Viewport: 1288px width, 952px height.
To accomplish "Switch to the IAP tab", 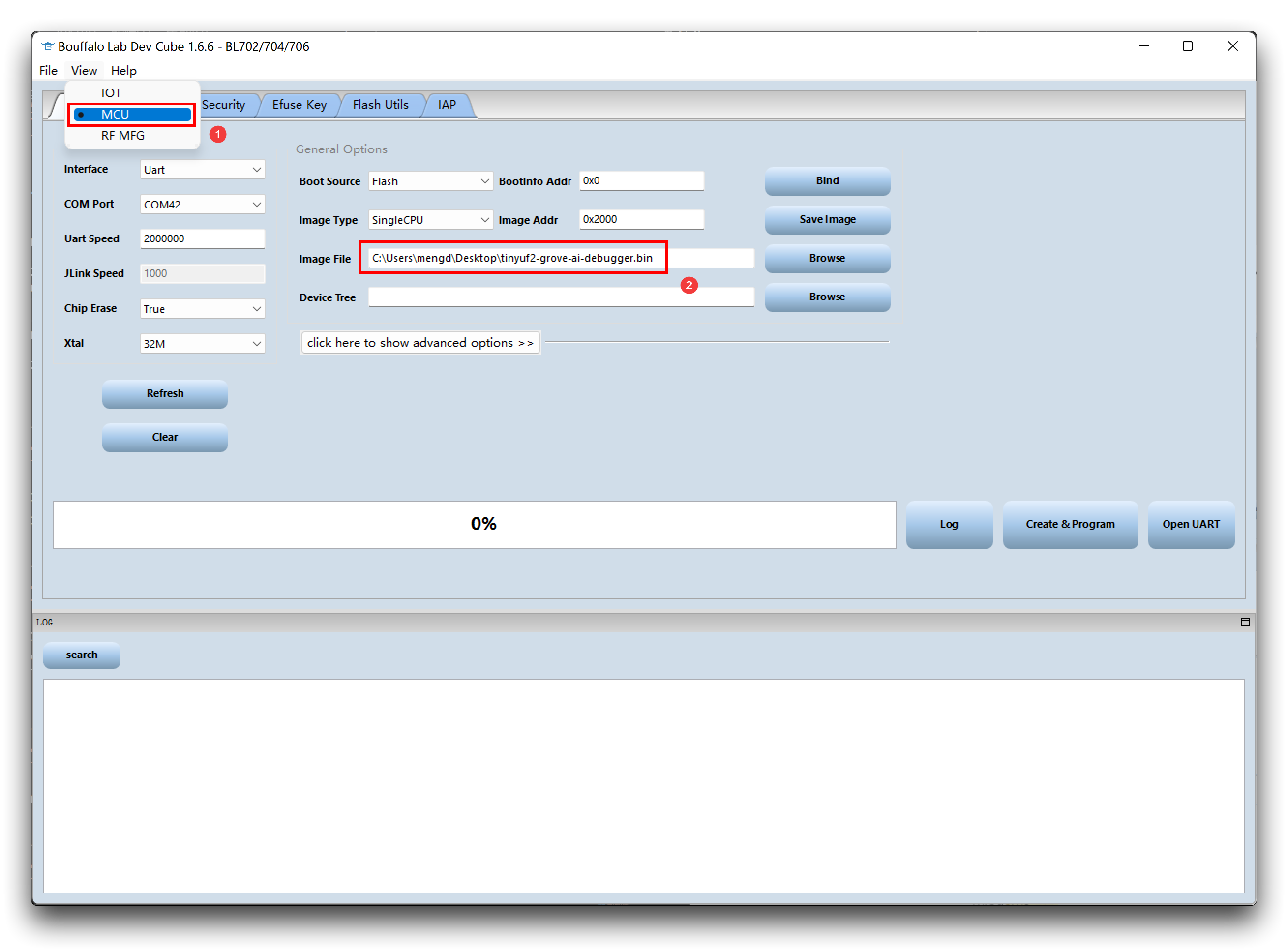I will tap(447, 105).
